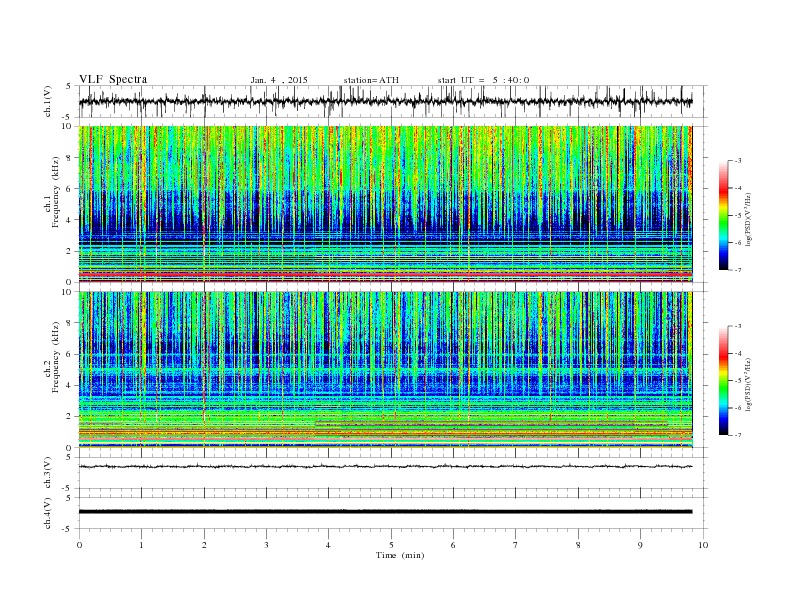Click the ch.1 PSD color scale bar
The image size is (792, 612).
point(724,216)
